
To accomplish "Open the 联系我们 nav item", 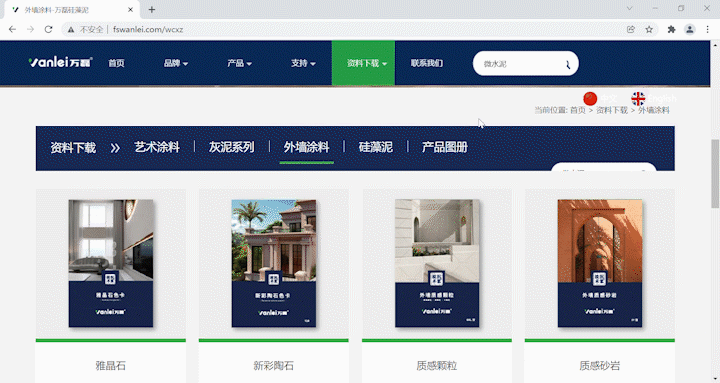I will point(427,63).
